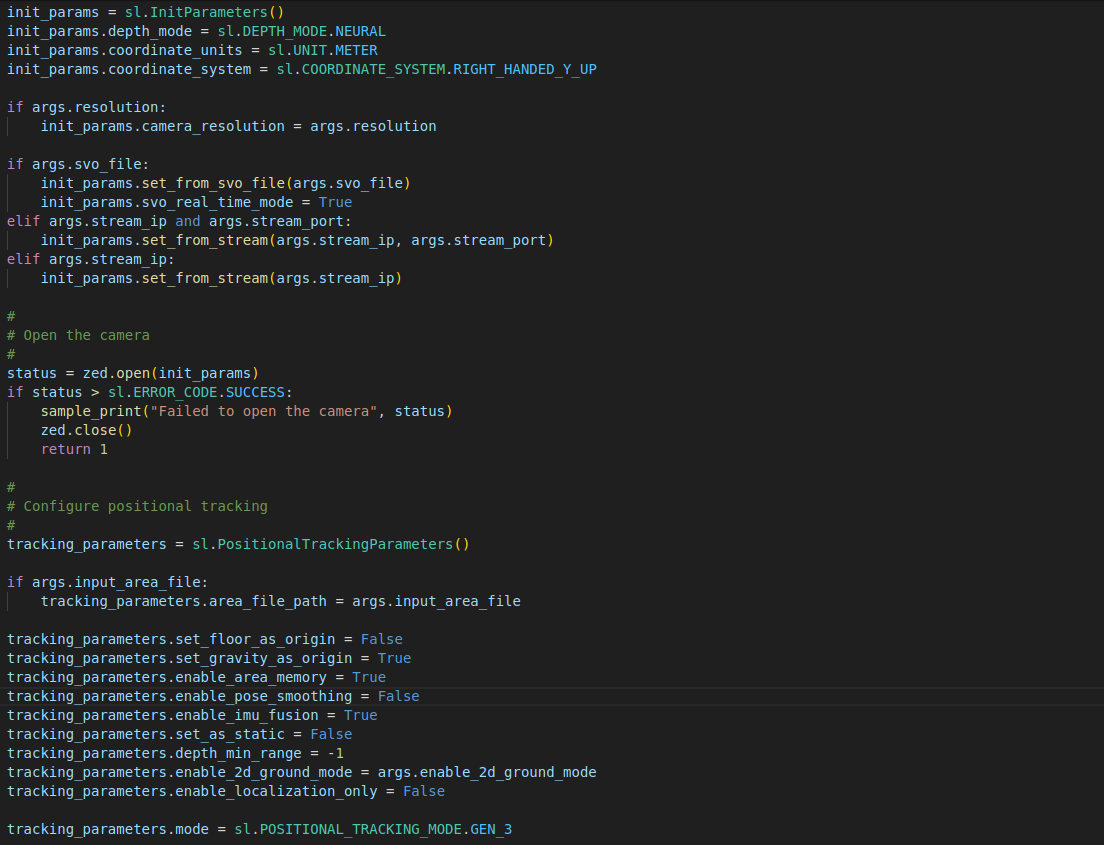Click the False value of enable_pose_smoothing
The image size is (1104, 845).
(398, 696)
